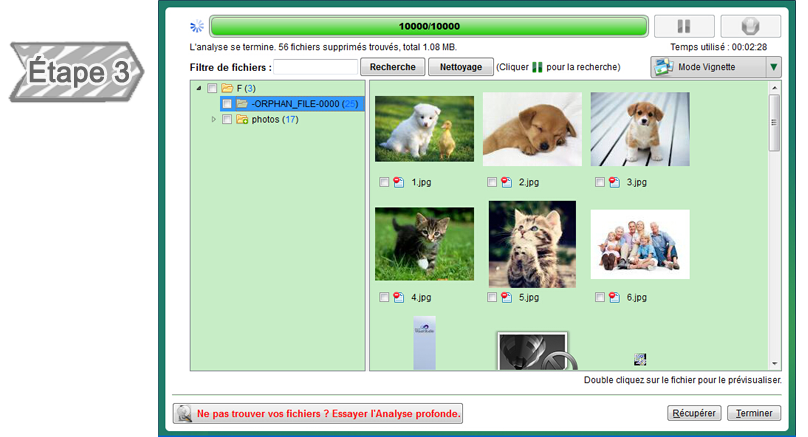
Task: Click the file icon beside 1.jpg
Action: pyautogui.click(x=399, y=183)
